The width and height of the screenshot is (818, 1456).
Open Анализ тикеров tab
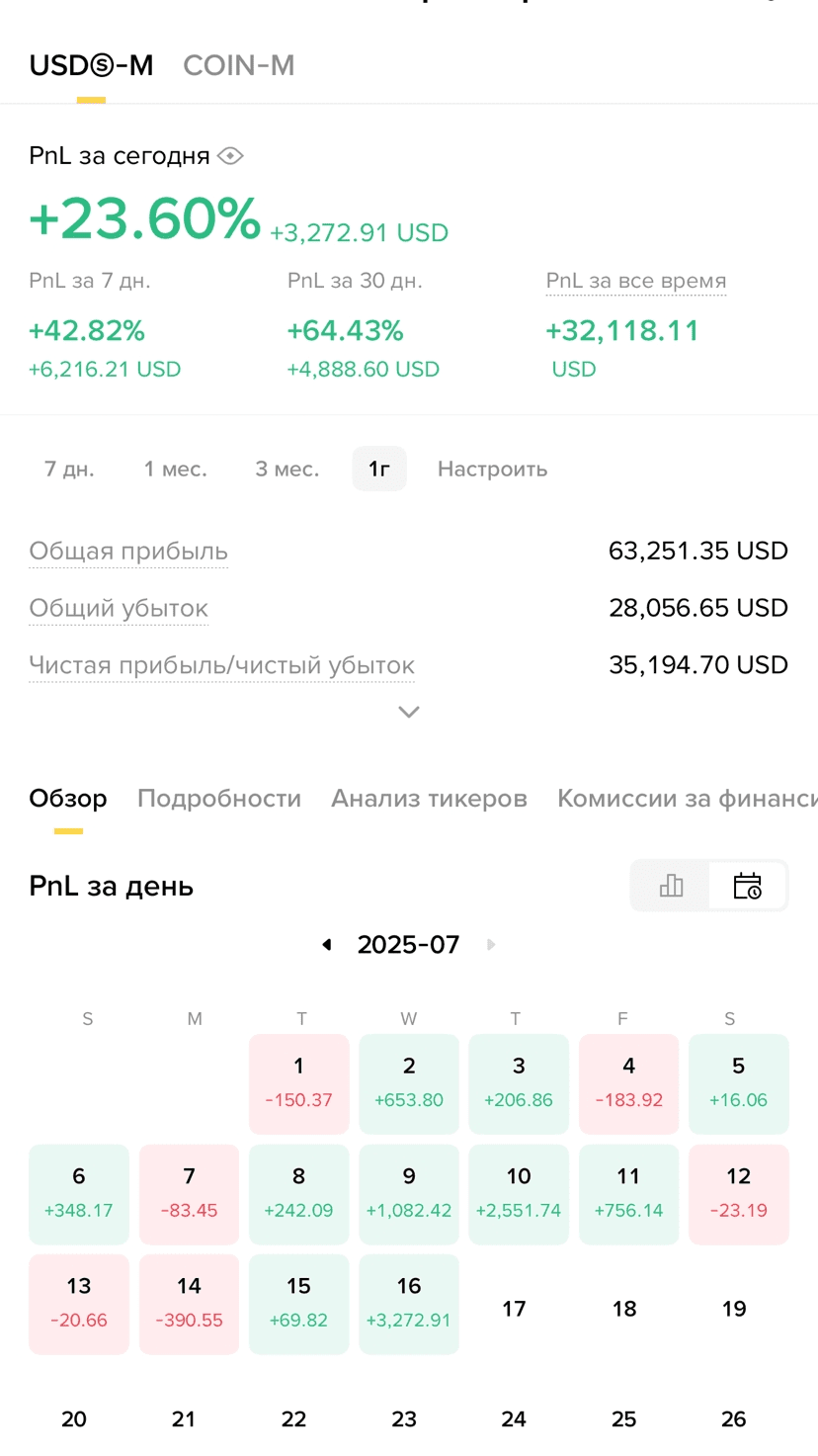(429, 798)
